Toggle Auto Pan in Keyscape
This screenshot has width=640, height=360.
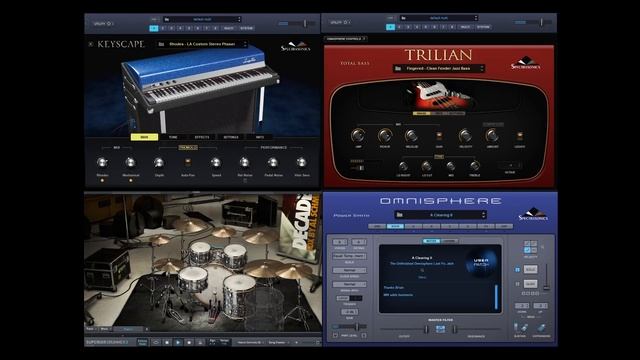188,162
